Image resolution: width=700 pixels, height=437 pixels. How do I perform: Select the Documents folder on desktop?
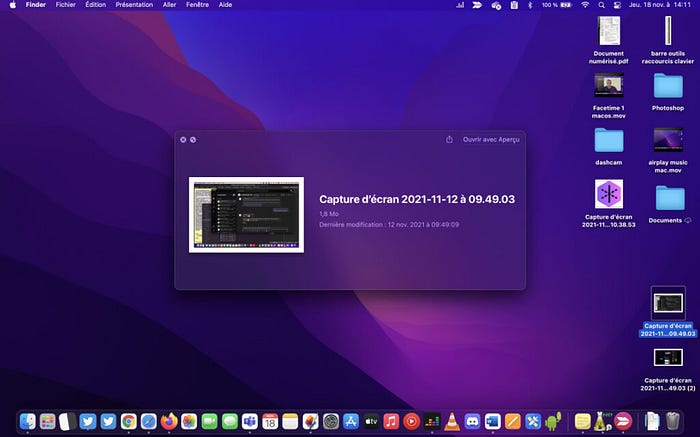(x=670, y=204)
